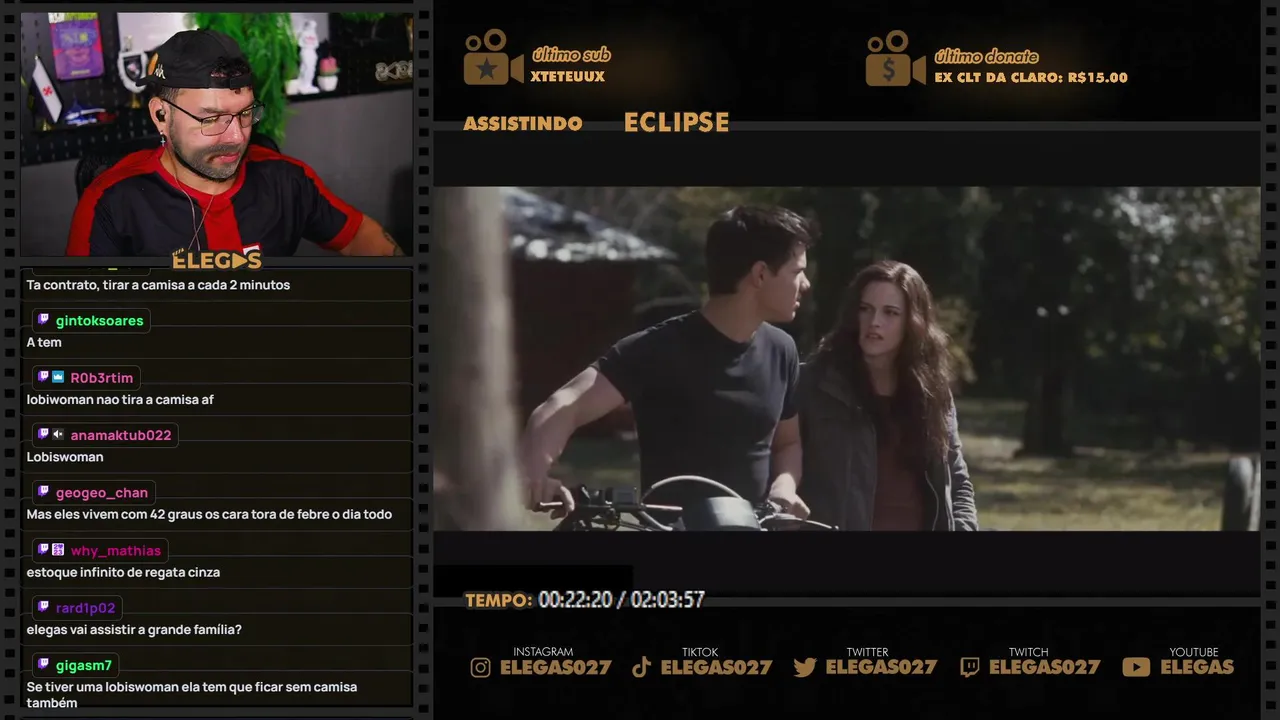Click the ASSISTINDO label
1280x720 pixels.
coord(523,124)
